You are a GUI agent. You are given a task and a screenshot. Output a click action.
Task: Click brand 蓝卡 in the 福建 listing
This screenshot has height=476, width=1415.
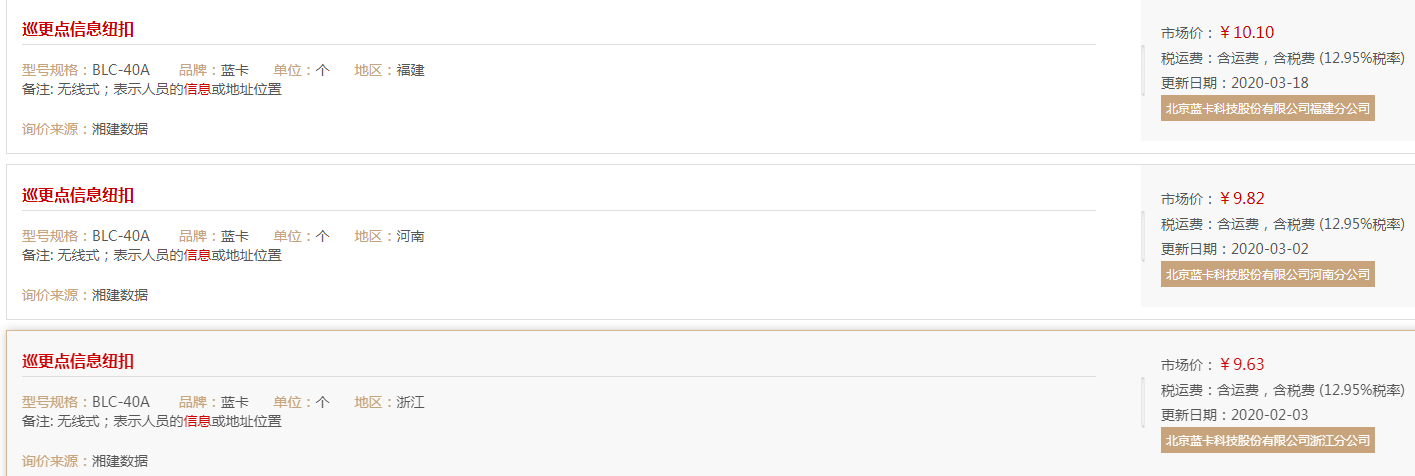point(235,70)
